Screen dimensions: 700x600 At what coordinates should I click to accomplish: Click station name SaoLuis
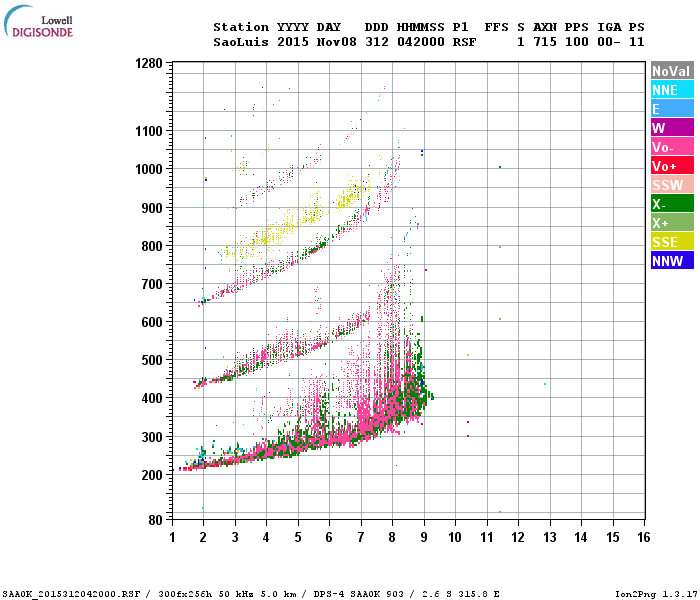(241, 42)
